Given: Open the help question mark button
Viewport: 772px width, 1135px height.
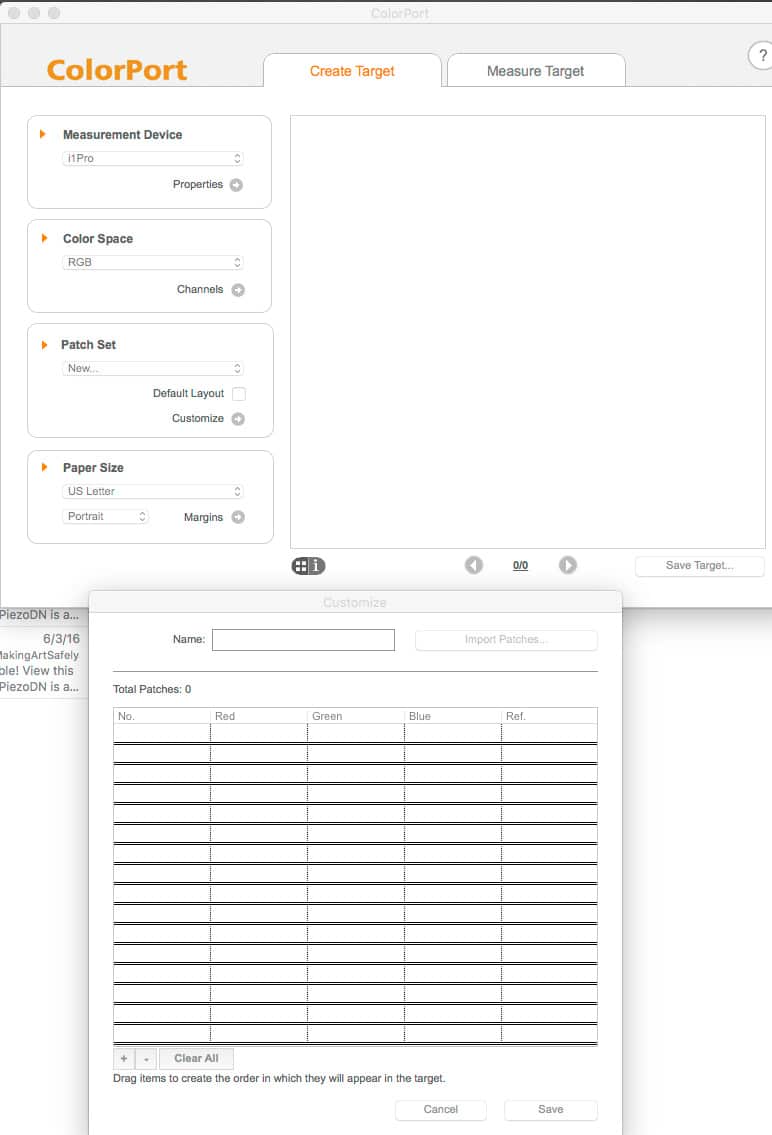Looking at the screenshot, I should [x=761, y=55].
